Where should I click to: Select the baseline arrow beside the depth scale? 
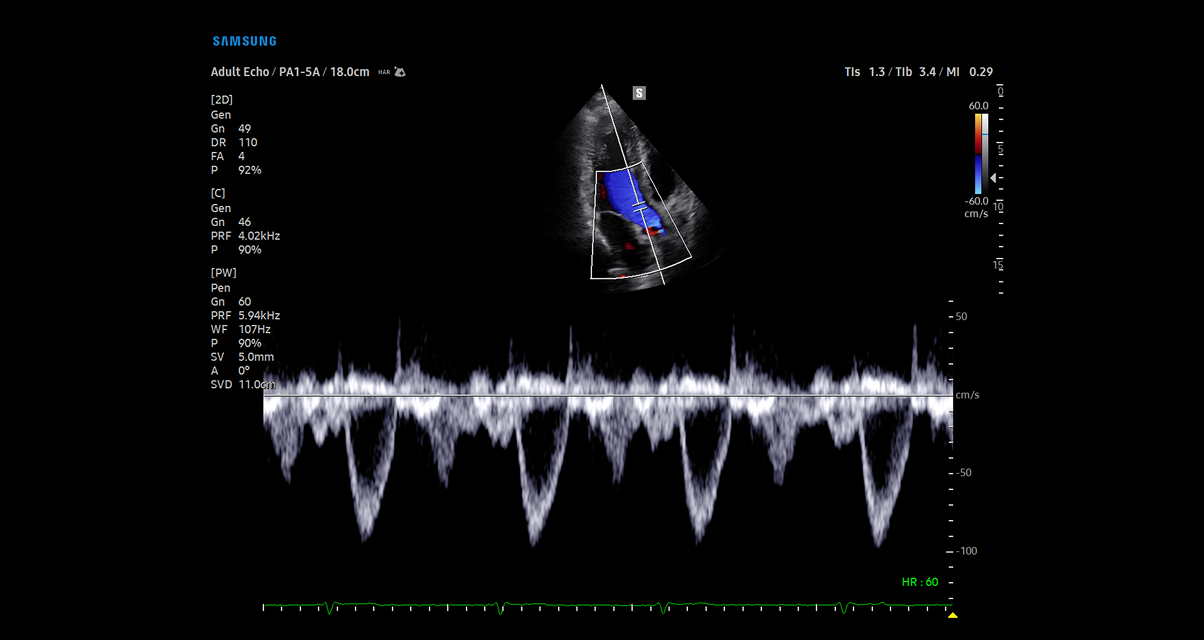[993, 178]
